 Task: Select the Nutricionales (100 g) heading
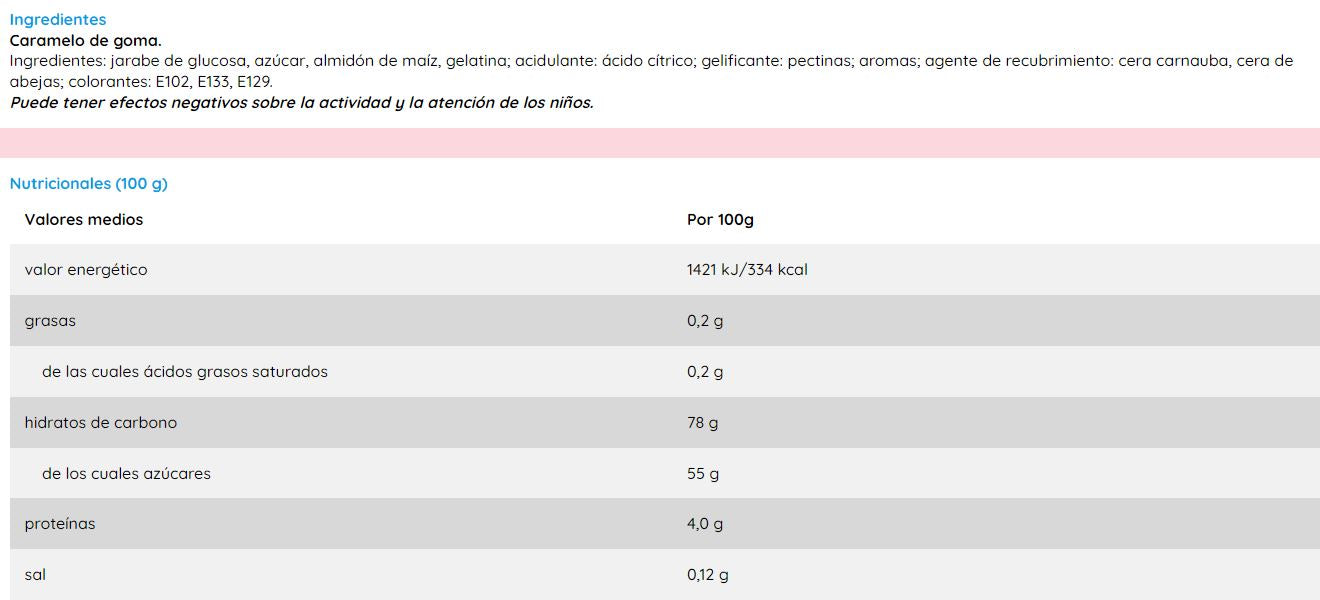88,184
